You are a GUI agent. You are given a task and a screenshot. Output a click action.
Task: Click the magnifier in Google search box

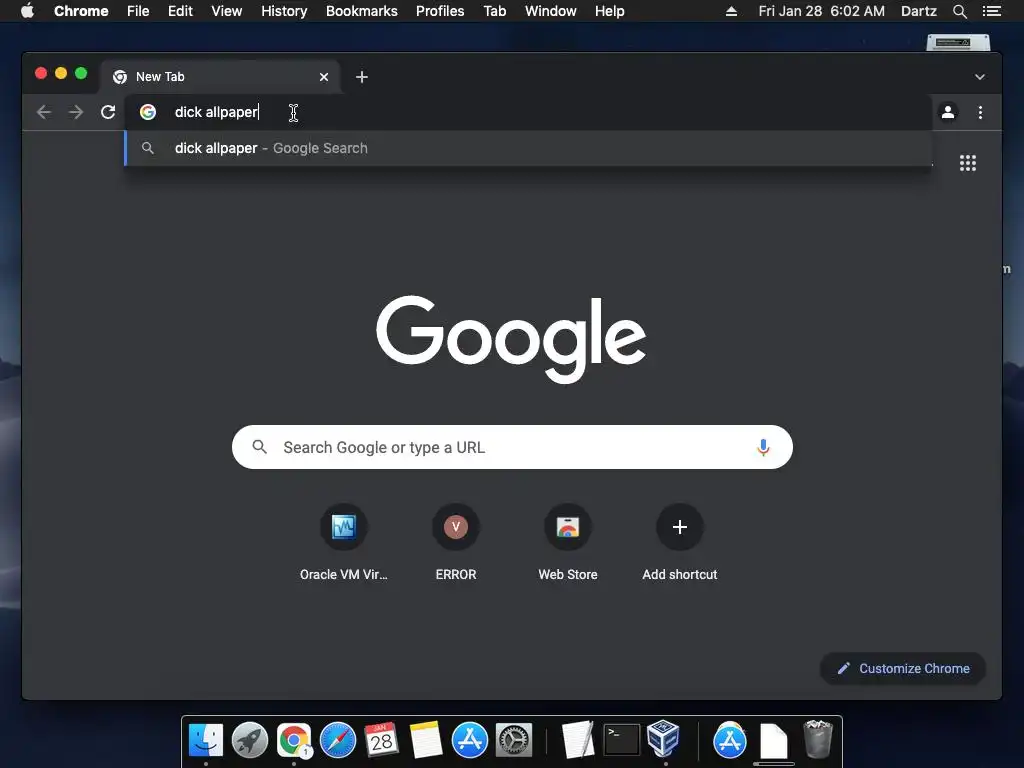(x=259, y=447)
